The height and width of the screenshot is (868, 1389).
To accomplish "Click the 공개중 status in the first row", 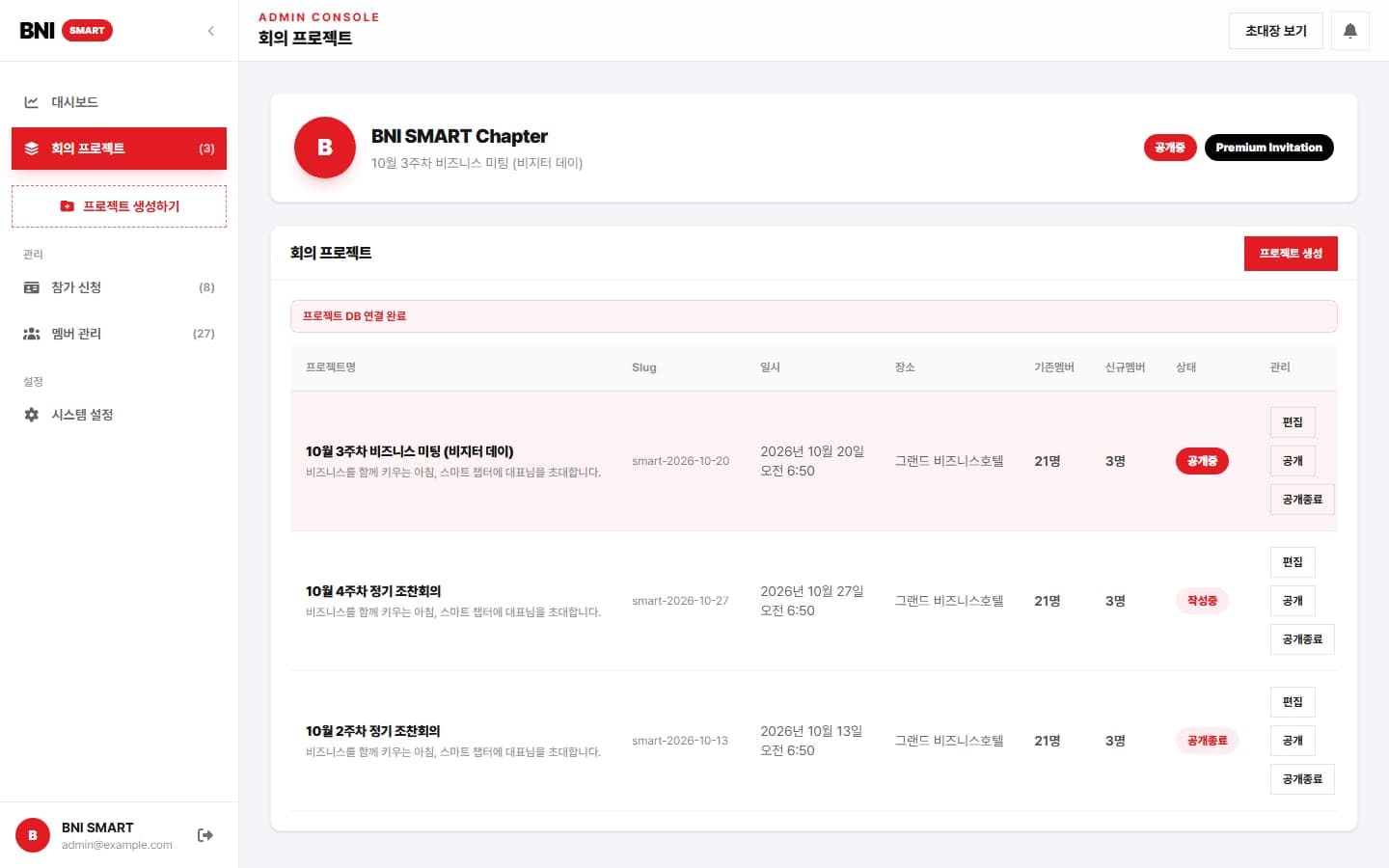I will click(1202, 461).
